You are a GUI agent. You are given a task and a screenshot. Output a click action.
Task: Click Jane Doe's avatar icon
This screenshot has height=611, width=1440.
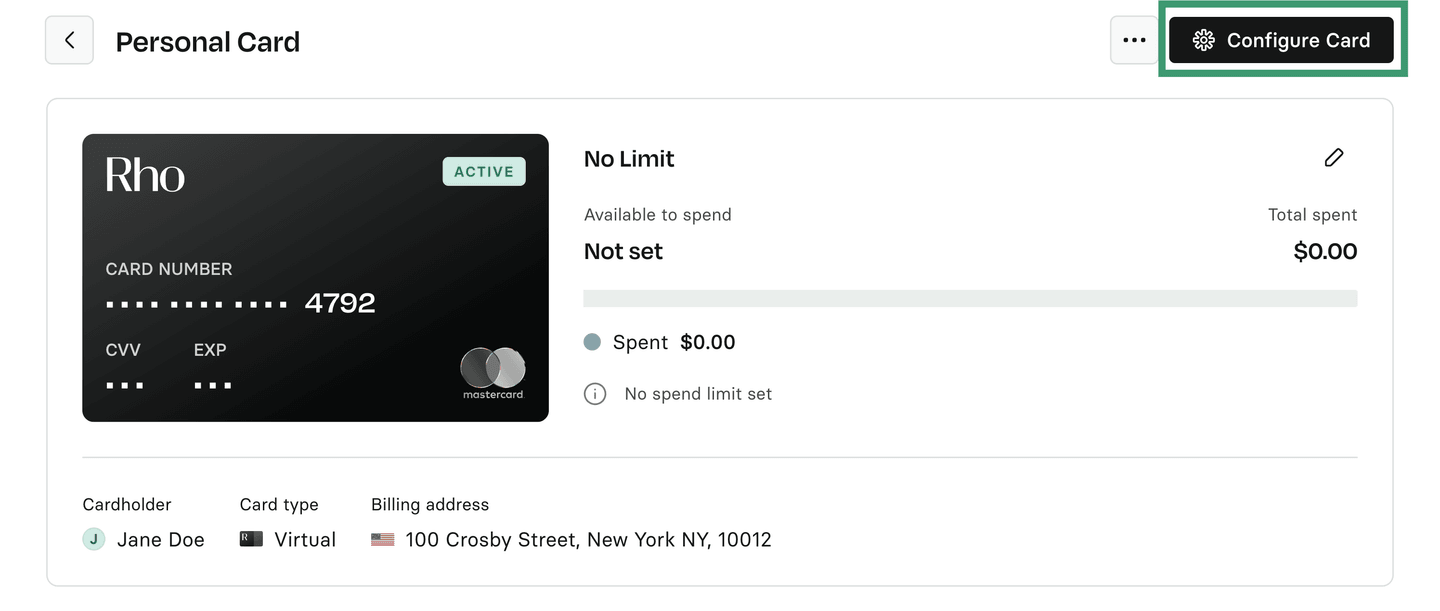(x=94, y=540)
